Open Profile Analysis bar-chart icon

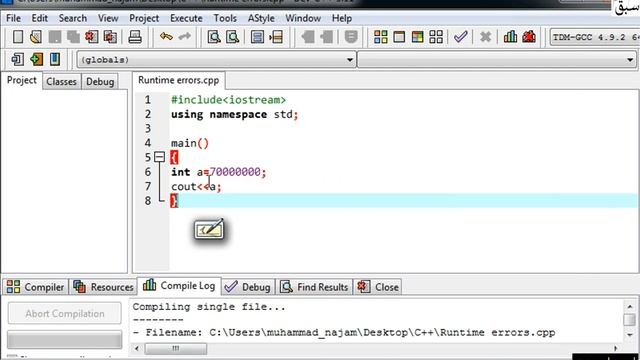(x=510, y=37)
